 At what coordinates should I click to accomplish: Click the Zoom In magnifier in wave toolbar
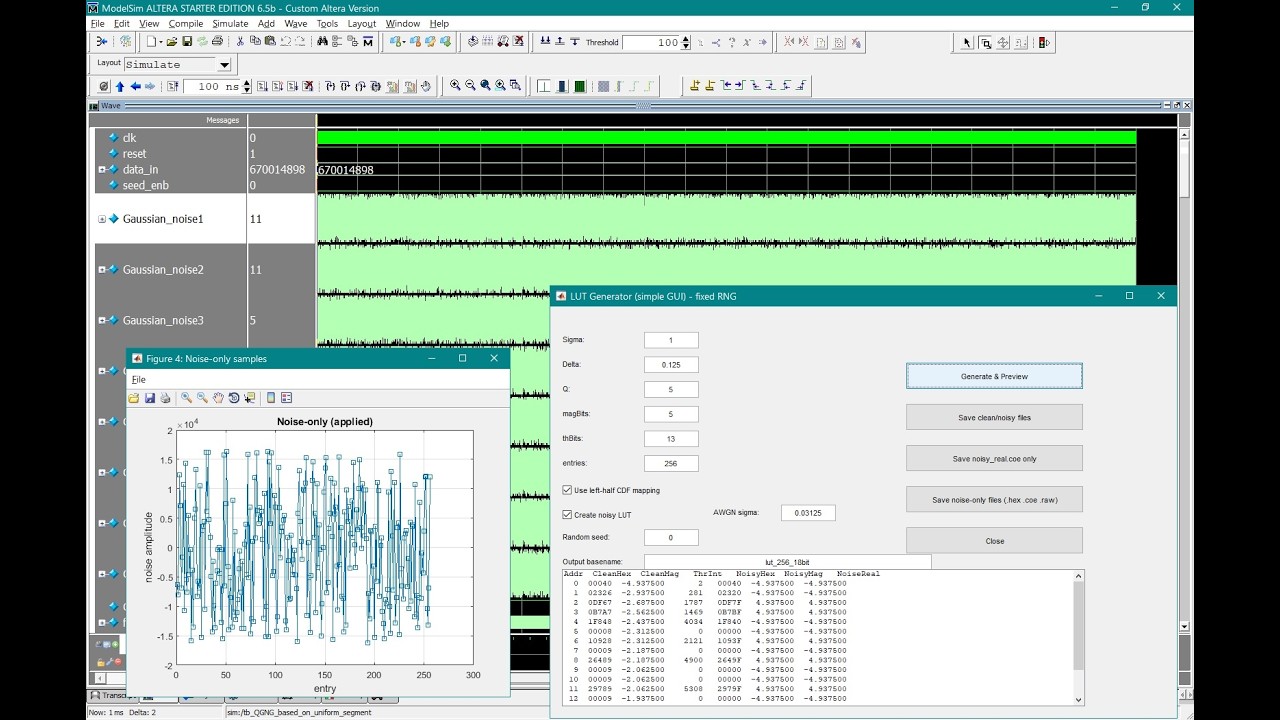(x=455, y=86)
